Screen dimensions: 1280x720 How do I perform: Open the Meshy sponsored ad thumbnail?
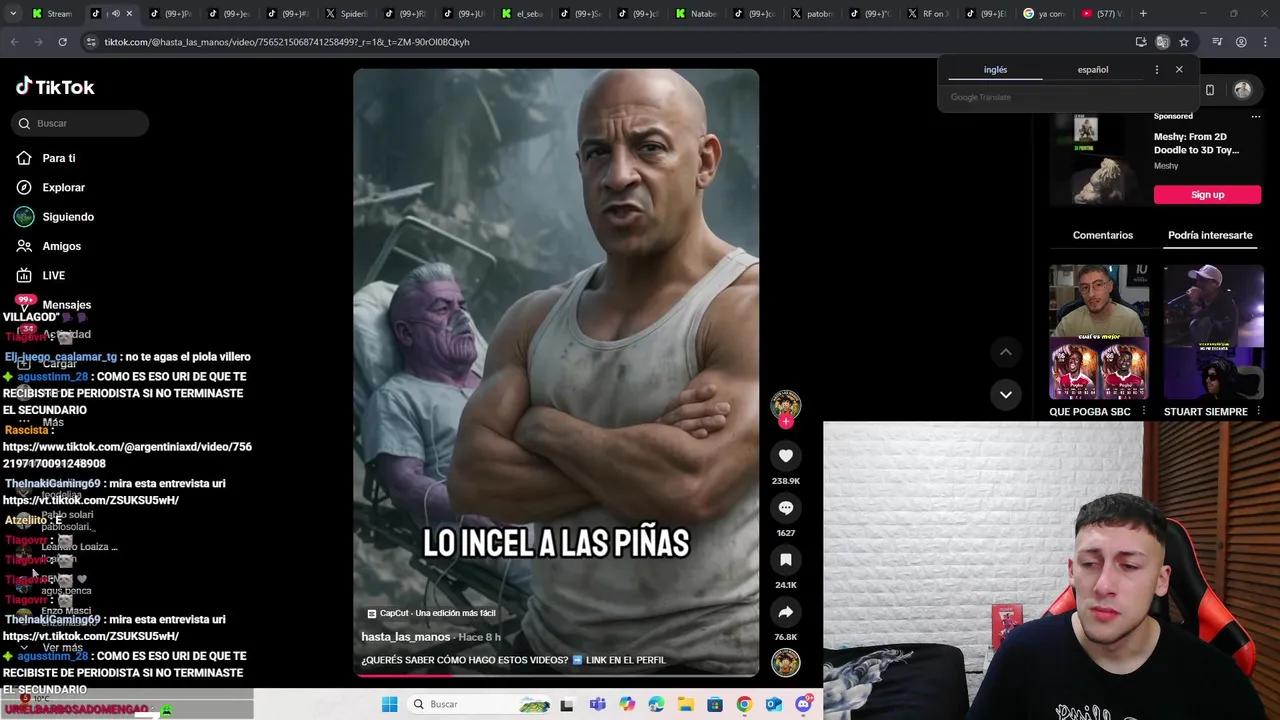1098,159
